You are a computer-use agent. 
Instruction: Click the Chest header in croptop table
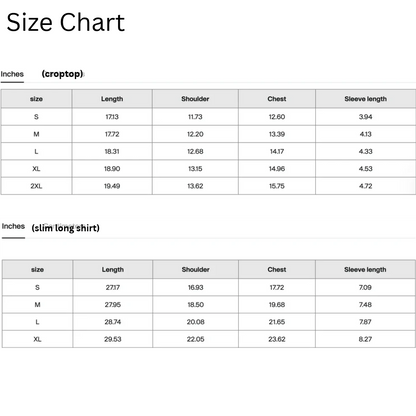point(277,99)
